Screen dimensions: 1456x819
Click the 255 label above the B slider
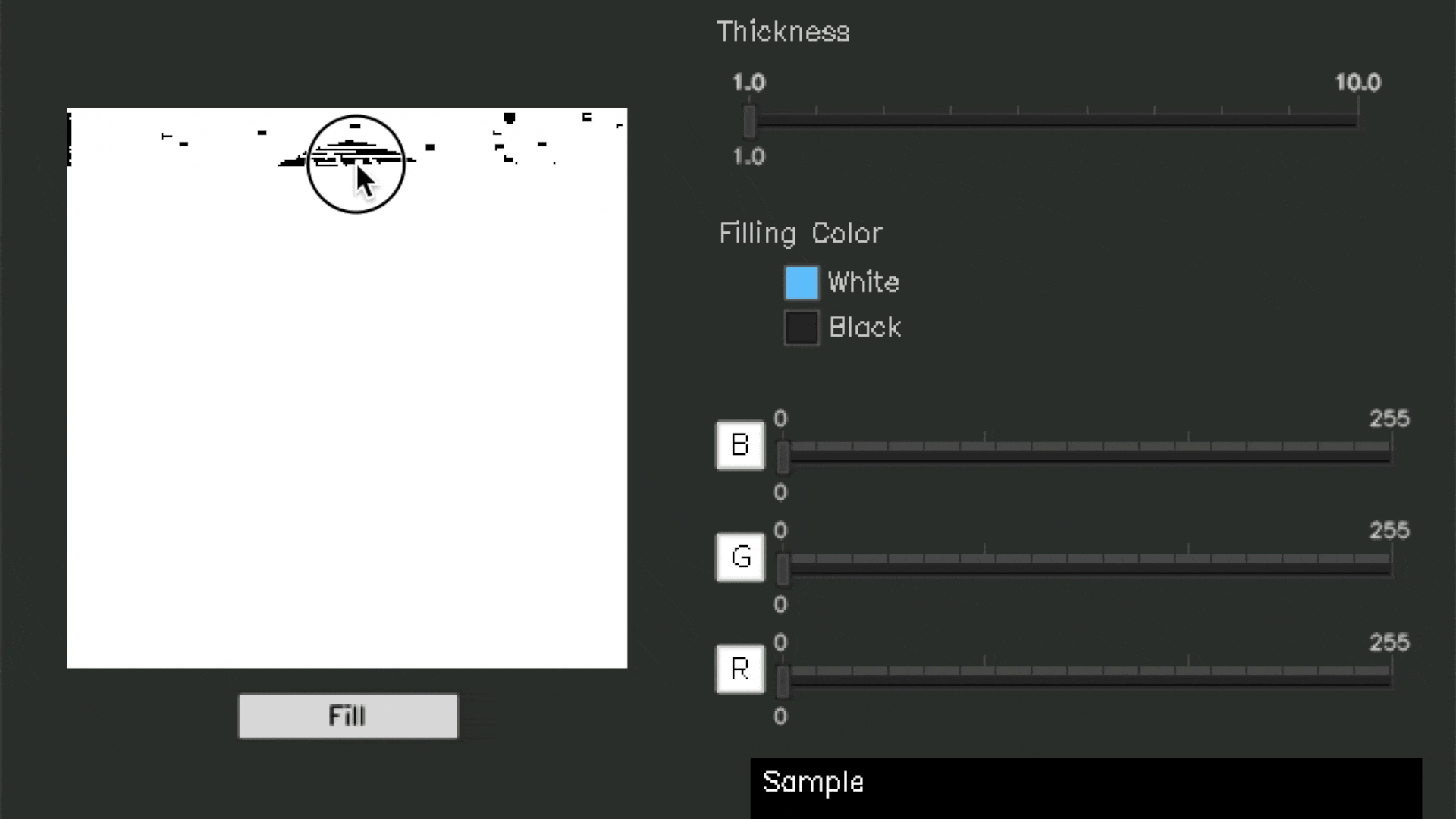[1389, 419]
